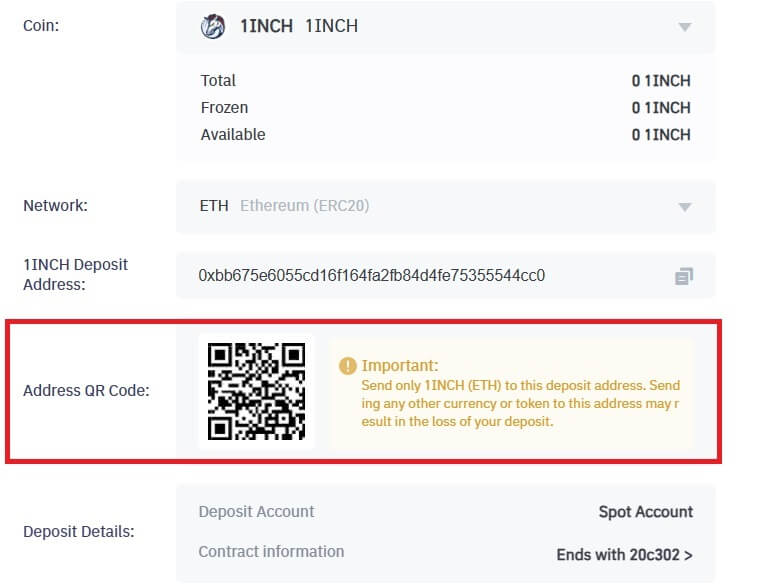Screen dimensions: 766x586
Task: Click the Total balance amount
Action: (660, 81)
